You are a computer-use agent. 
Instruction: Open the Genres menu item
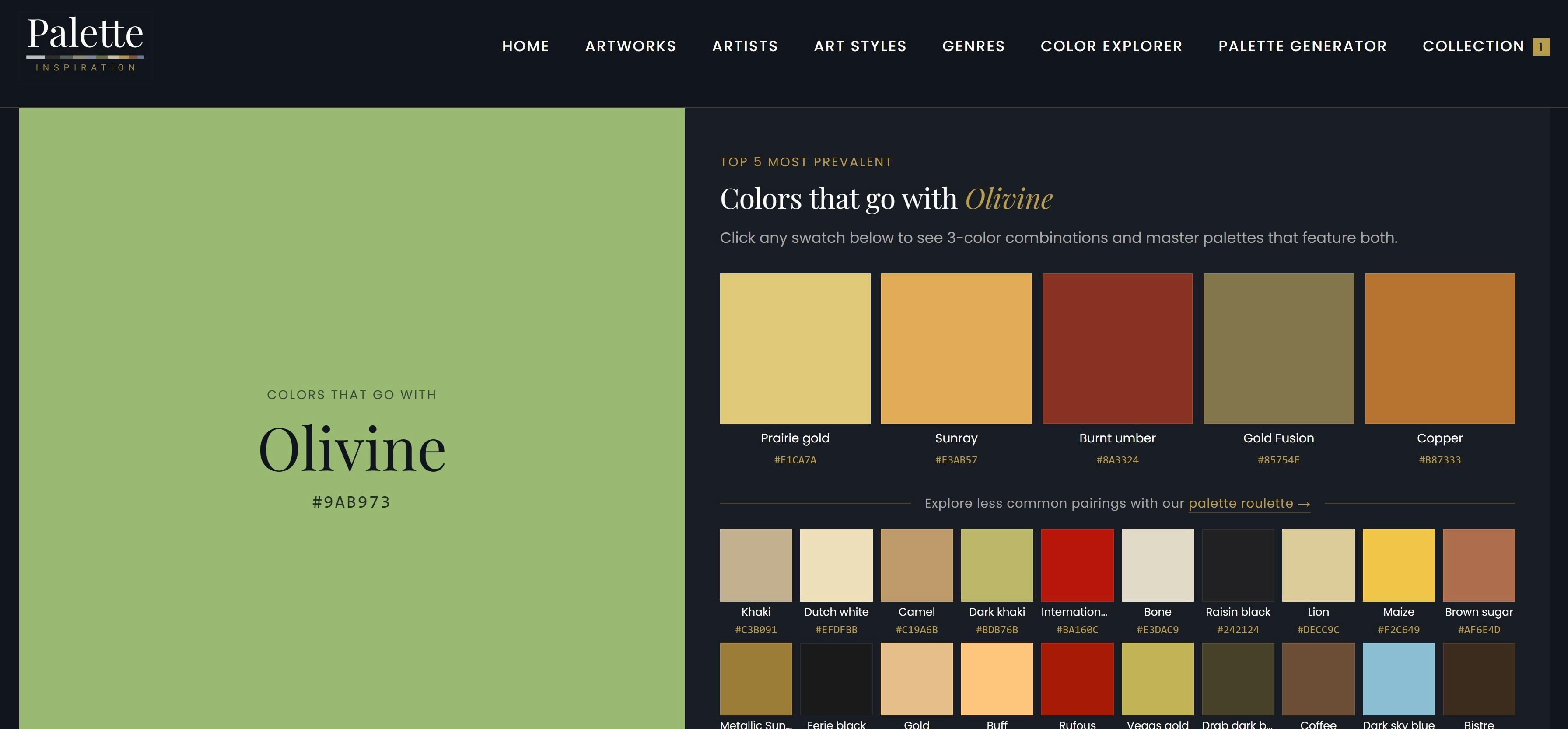click(x=973, y=46)
